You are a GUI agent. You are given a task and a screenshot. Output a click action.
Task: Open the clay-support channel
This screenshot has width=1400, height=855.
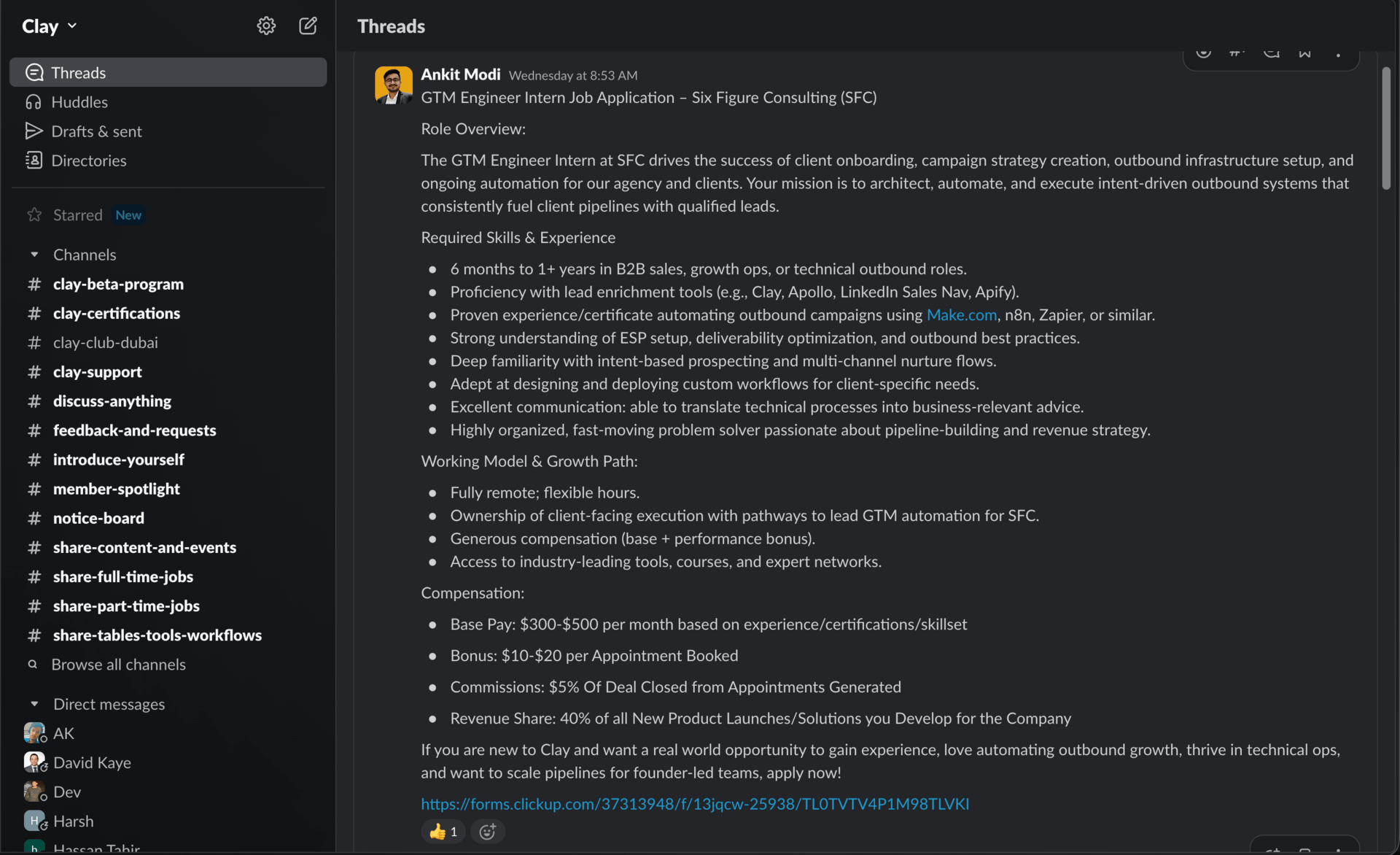pyautogui.click(x=97, y=372)
